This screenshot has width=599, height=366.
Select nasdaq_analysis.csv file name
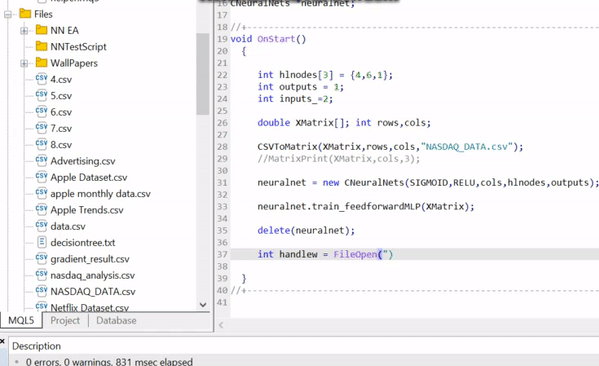(x=93, y=275)
